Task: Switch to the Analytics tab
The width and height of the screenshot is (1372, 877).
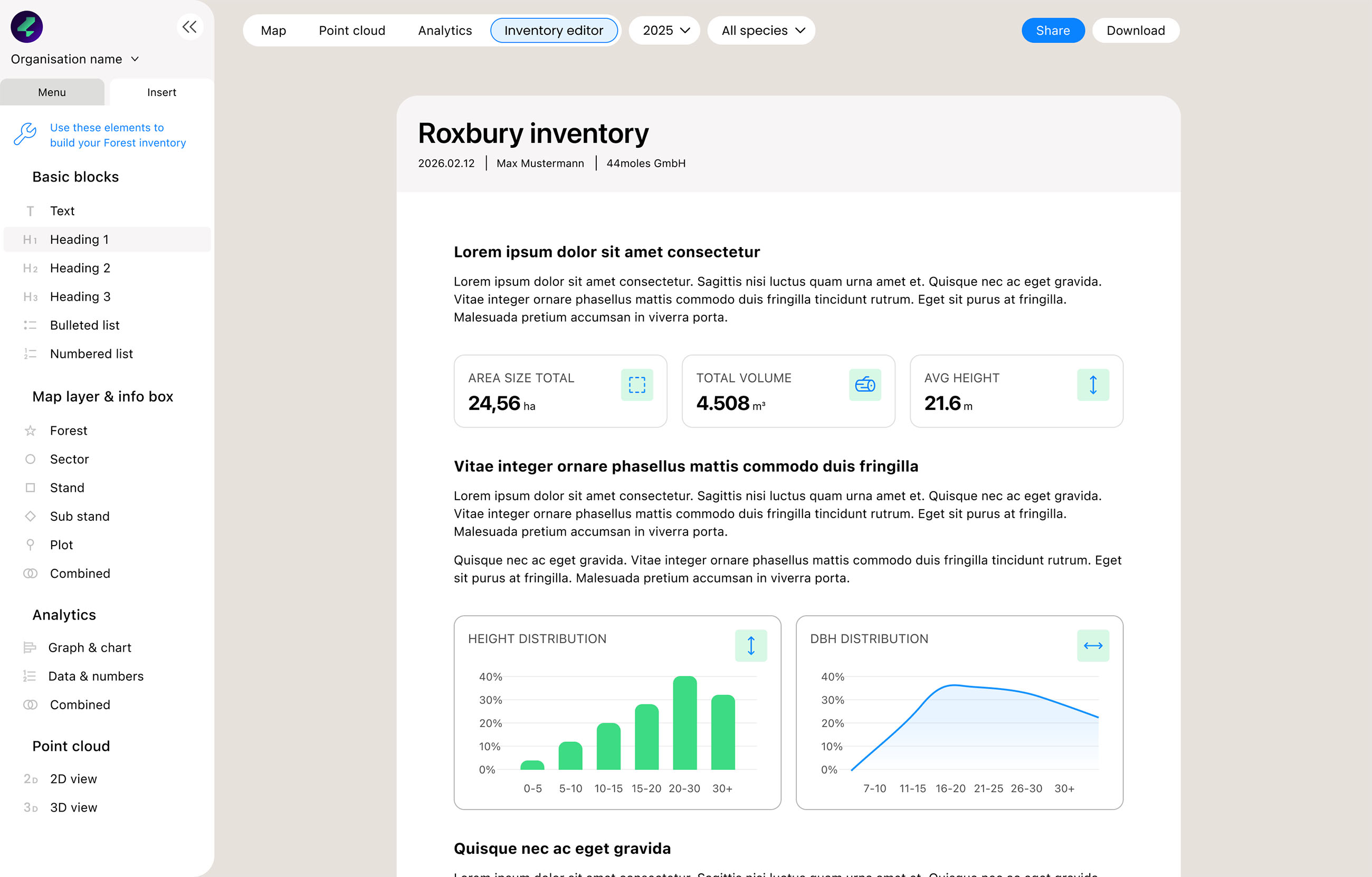Action: pos(444,30)
